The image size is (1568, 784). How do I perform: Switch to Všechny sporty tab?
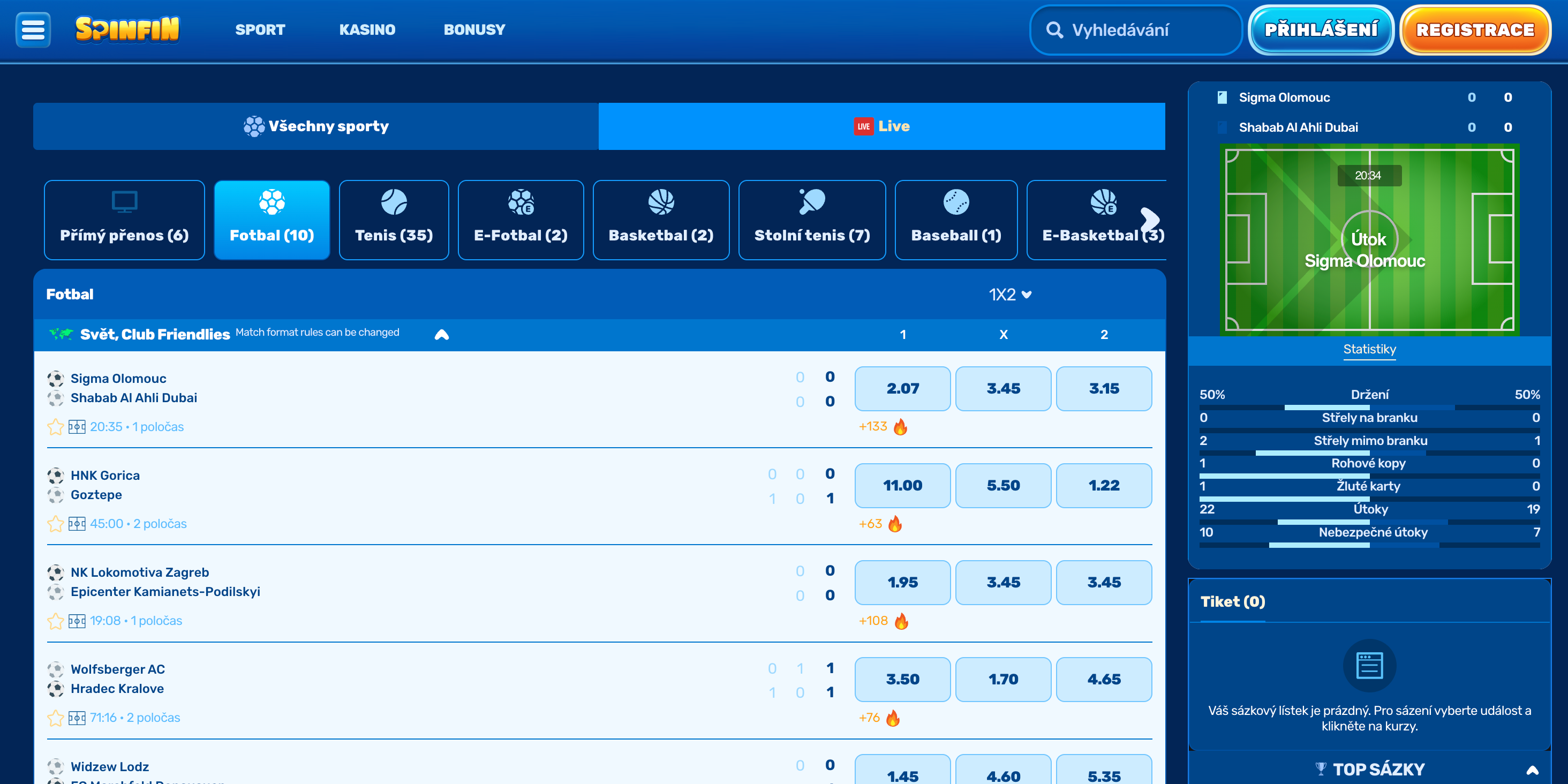pyautogui.click(x=316, y=126)
